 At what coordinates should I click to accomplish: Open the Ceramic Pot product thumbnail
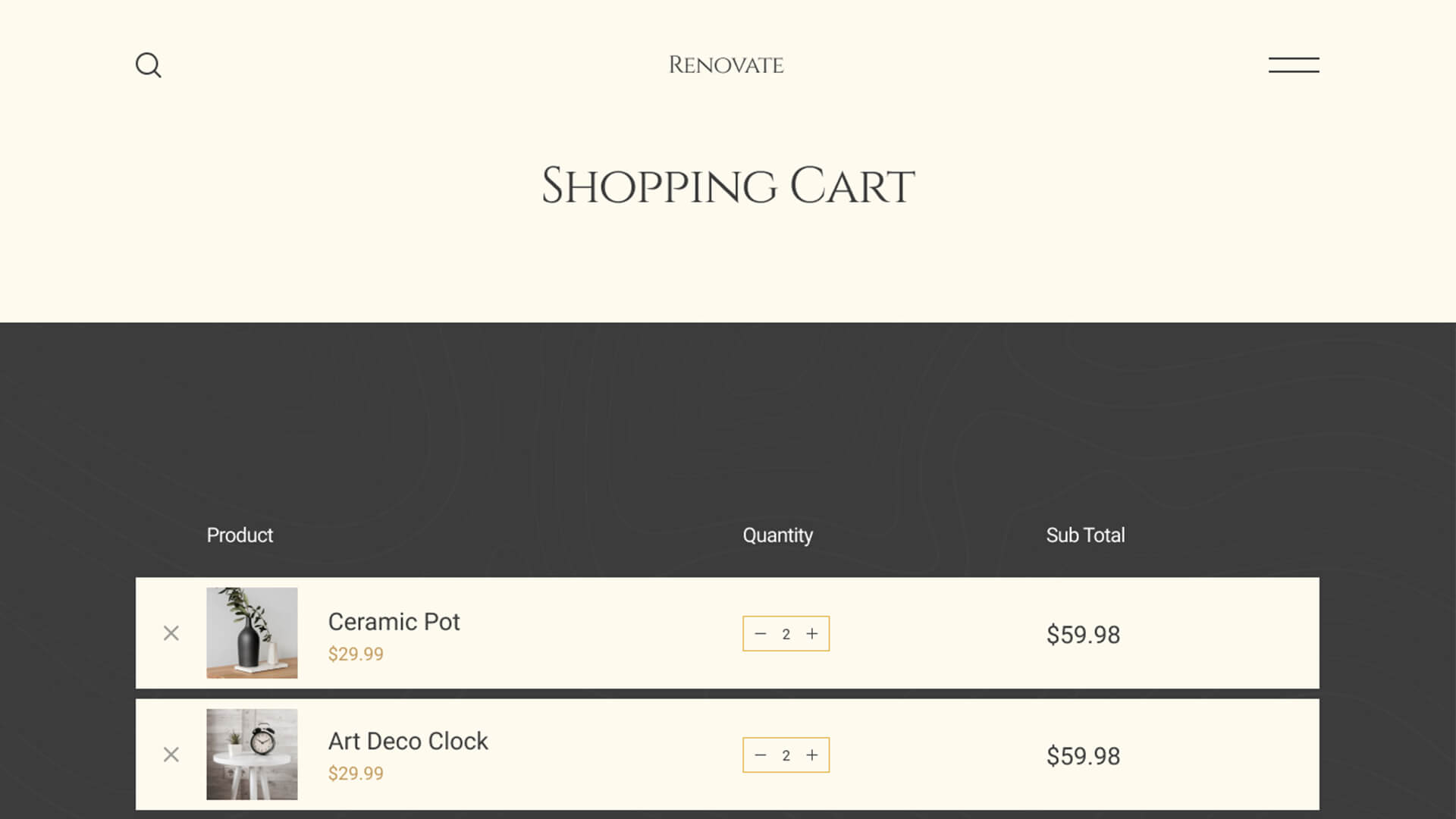point(252,632)
